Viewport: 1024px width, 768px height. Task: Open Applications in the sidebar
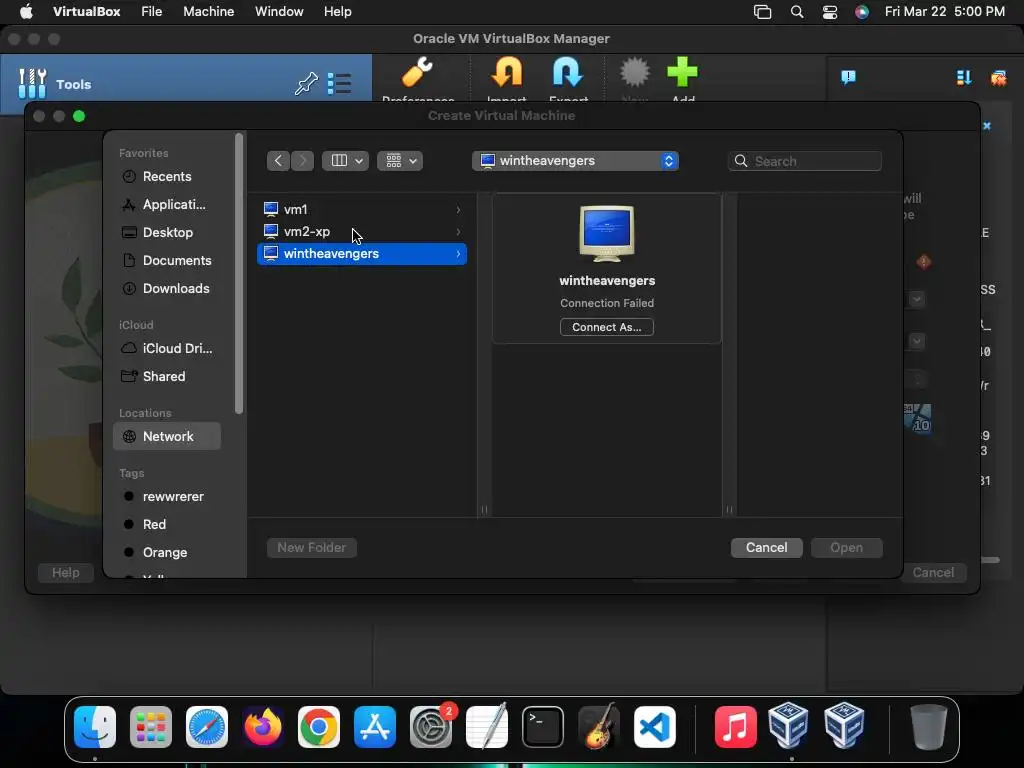pyautogui.click(x=167, y=204)
